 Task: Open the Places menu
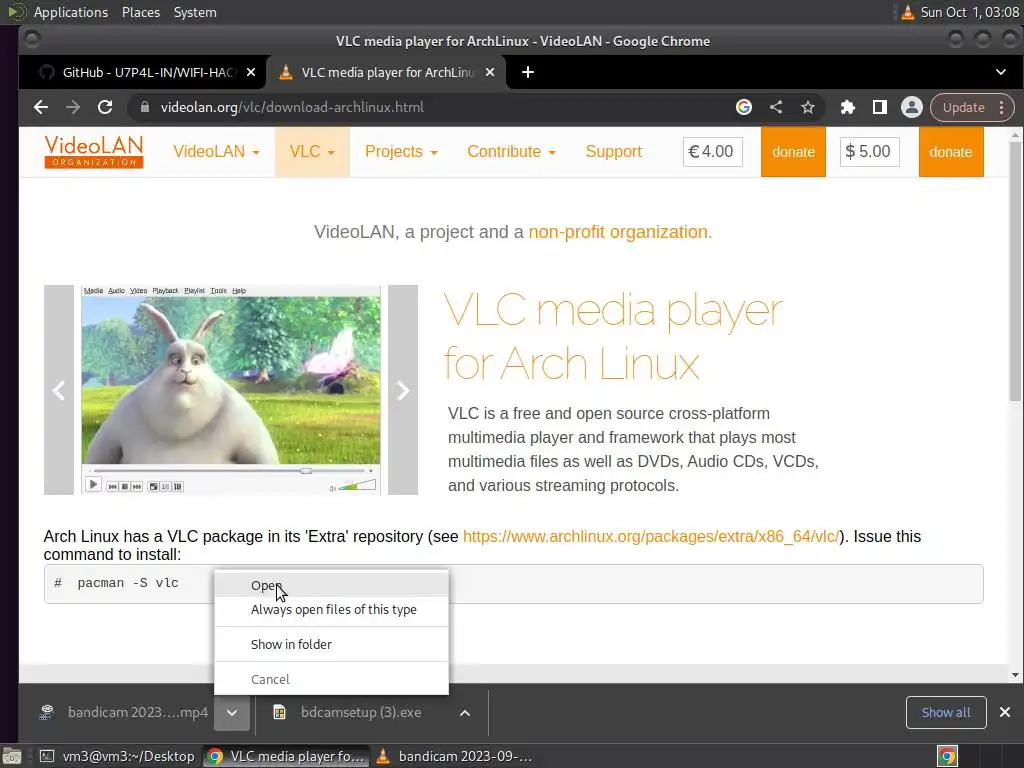[140, 12]
